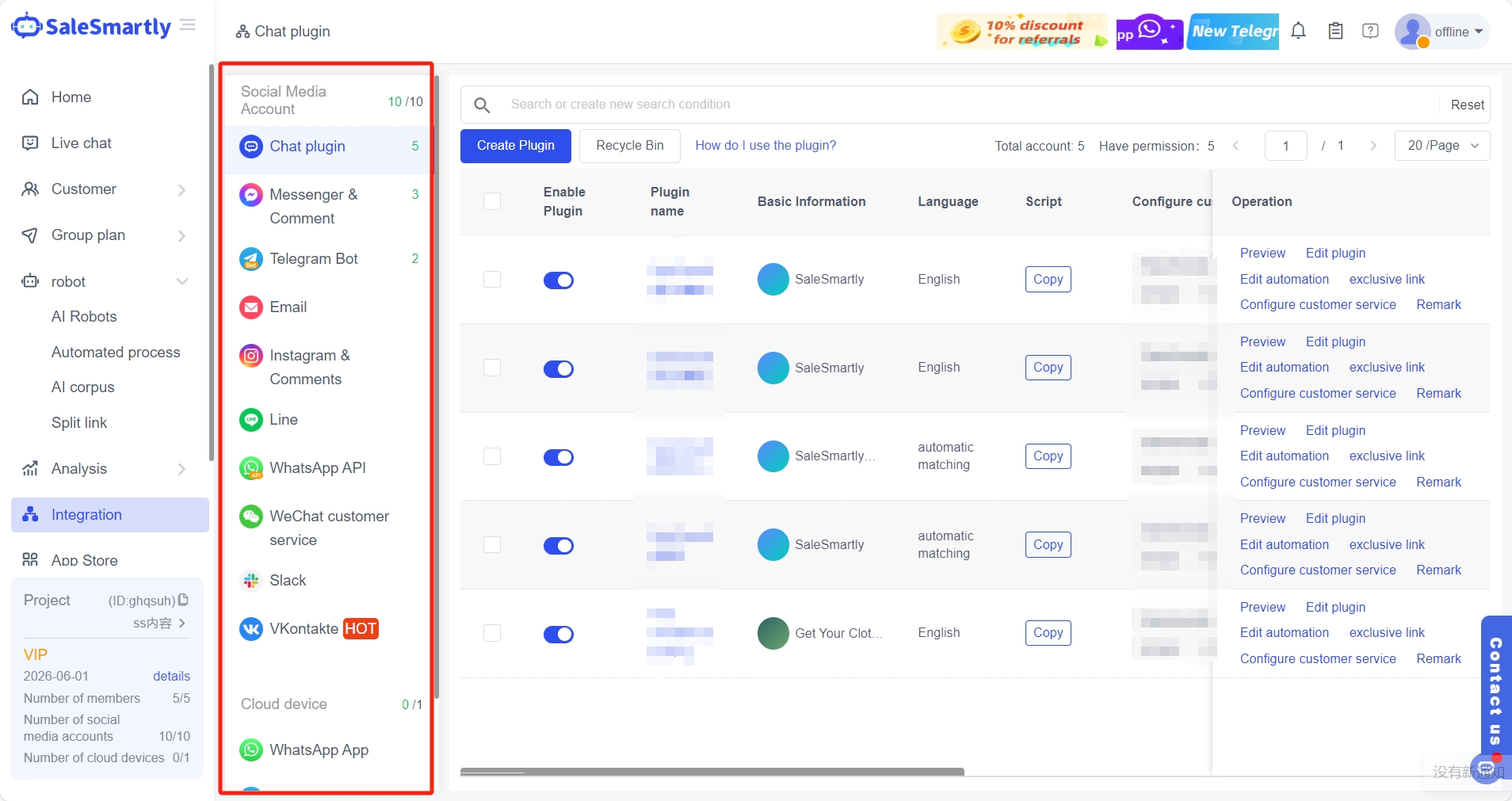Viewport: 1512px width, 801px height.
Task: Open Automated process under robot
Action: coord(116,353)
